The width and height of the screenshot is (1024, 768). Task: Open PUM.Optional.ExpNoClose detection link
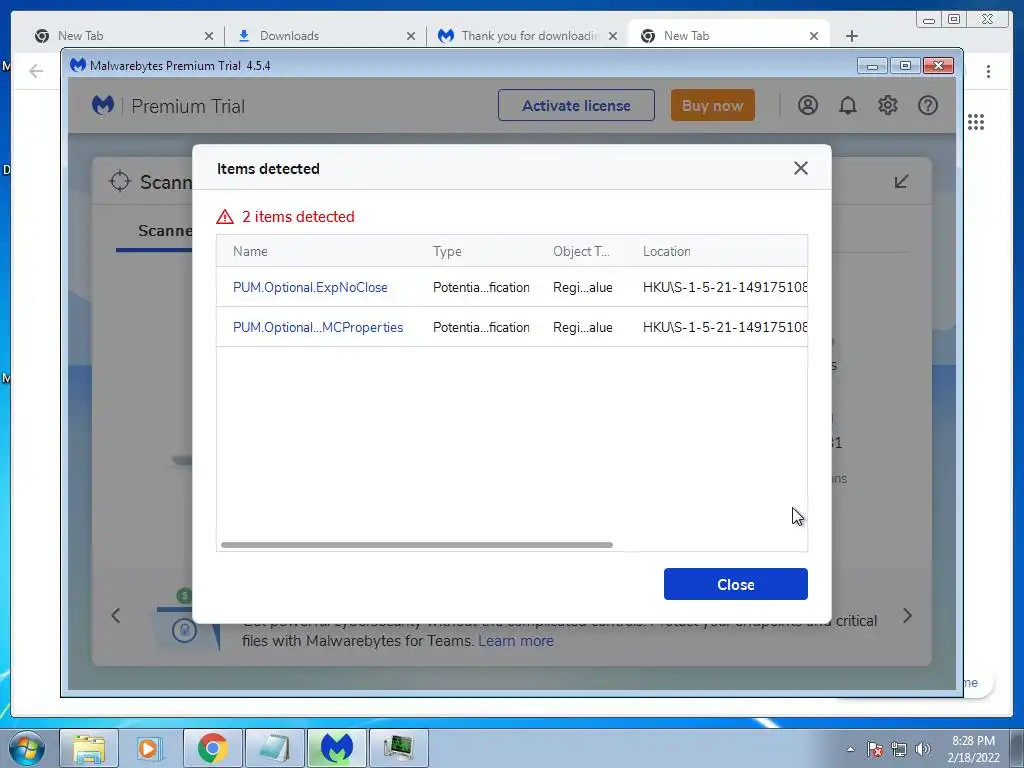coord(310,287)
